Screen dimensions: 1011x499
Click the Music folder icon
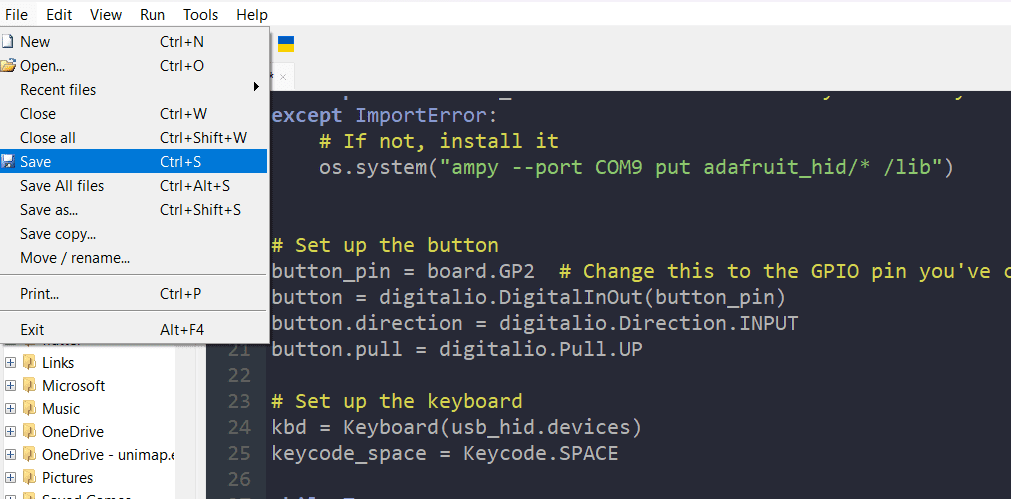tap(29, 409)
